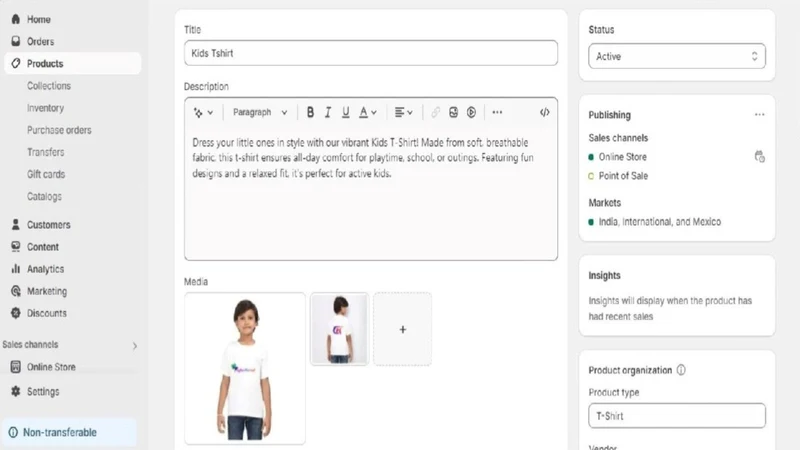Click the Customers person icon

point(16,224)
